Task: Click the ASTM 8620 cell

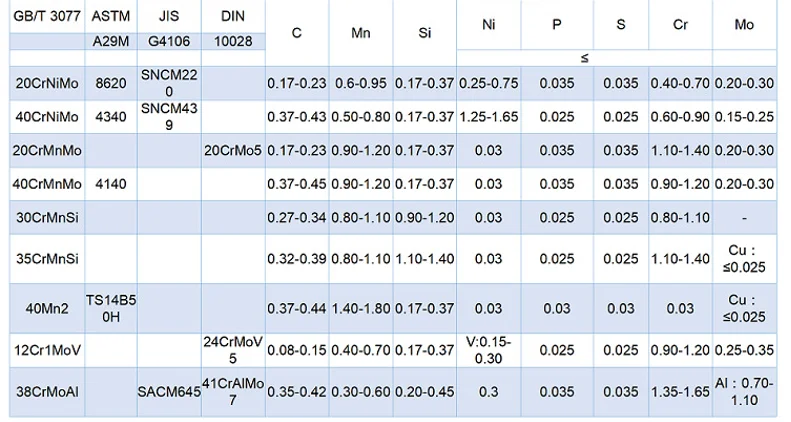Action: (x=111, y=83)
